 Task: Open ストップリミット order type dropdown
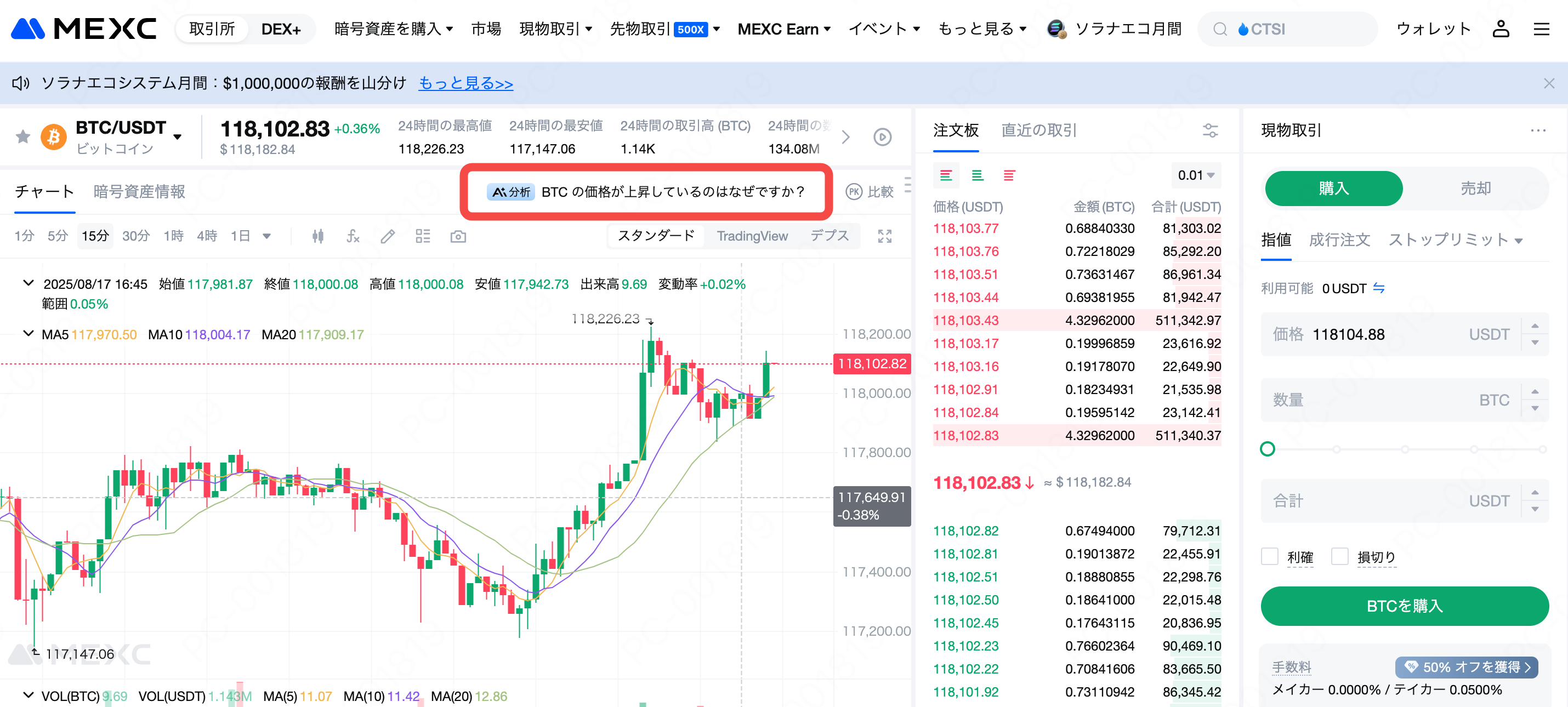[1456, 240]
